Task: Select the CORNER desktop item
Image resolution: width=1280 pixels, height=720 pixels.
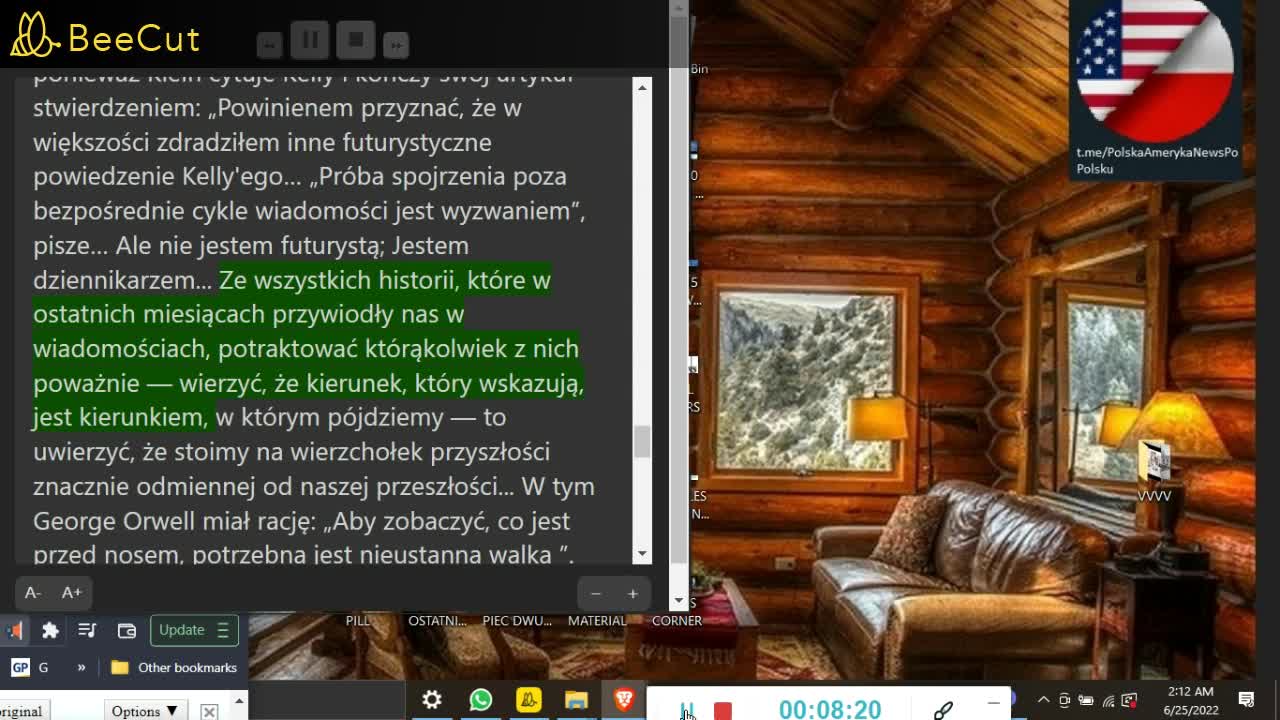Action: (677, 621)
